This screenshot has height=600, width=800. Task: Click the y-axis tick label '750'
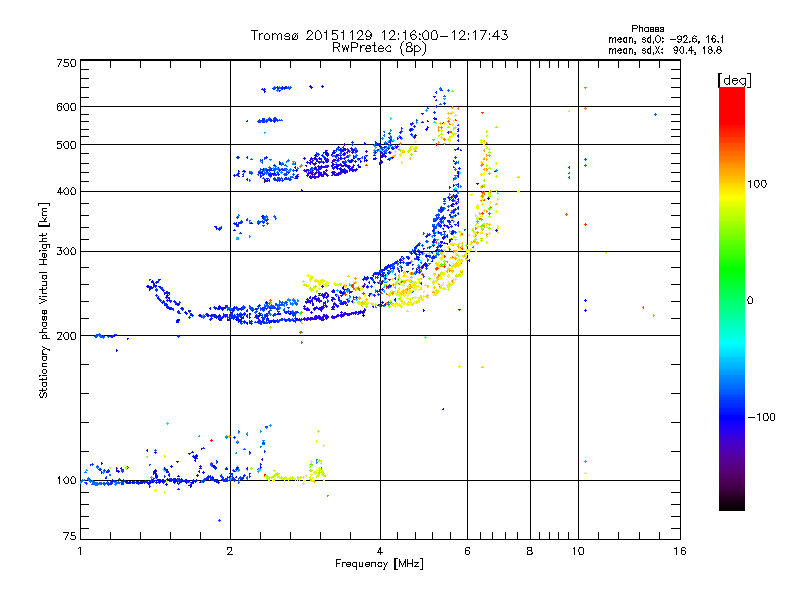66,63
